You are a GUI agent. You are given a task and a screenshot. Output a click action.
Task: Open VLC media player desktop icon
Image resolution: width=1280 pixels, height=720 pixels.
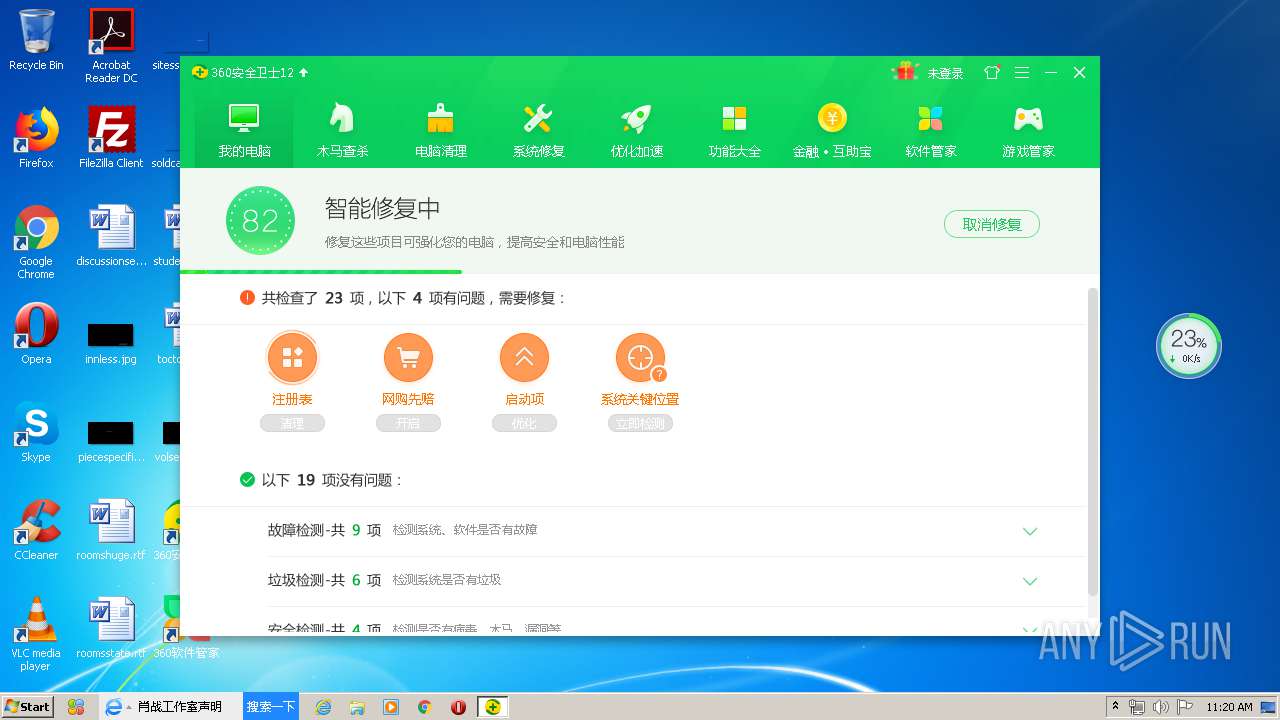point(36,634)
